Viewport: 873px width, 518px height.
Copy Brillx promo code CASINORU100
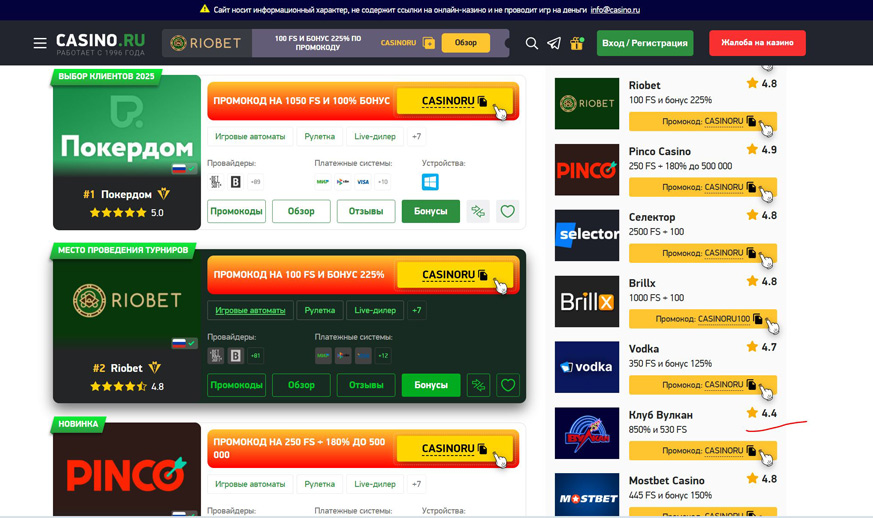[703, 319]
